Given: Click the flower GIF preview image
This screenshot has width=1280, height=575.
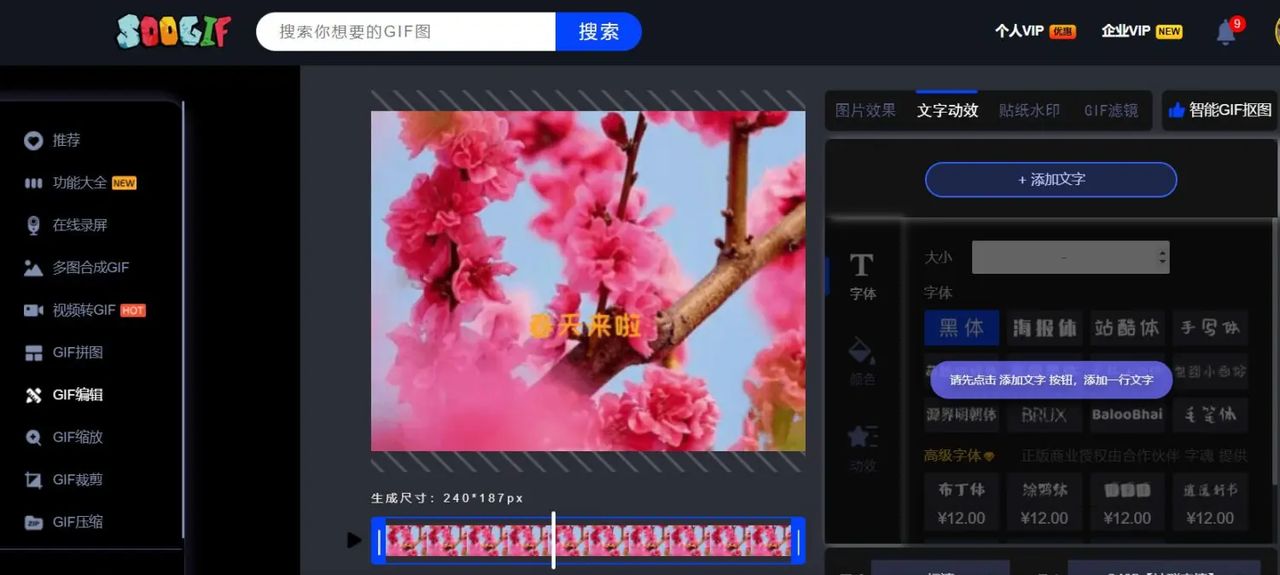Looking at the screenshot, I should coord(588,281).
